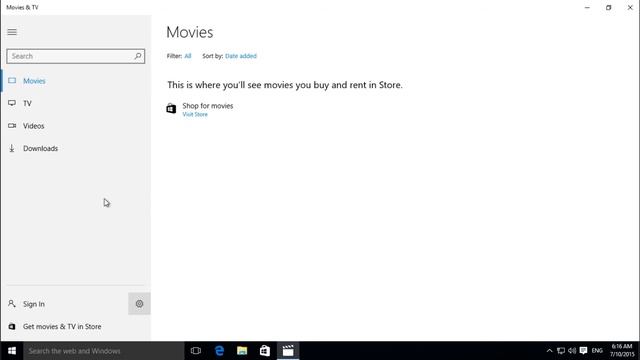Close the Movies & TV window

[x=630, y=7]
